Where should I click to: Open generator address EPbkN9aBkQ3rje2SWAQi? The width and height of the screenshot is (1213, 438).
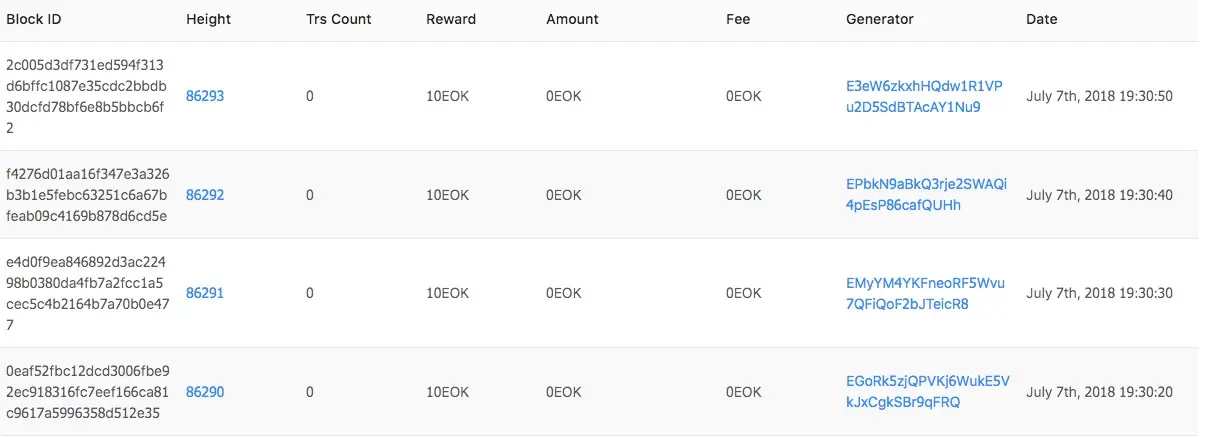tap(927, 195)
